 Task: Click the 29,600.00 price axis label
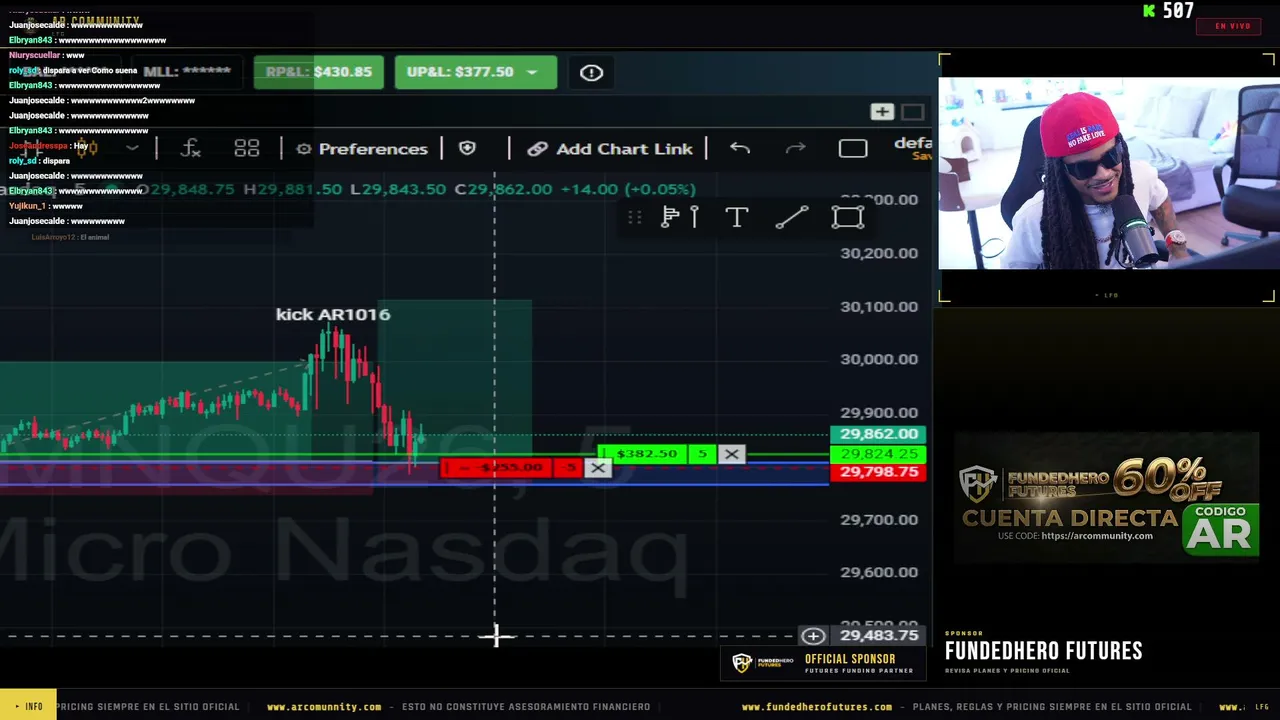879,572
